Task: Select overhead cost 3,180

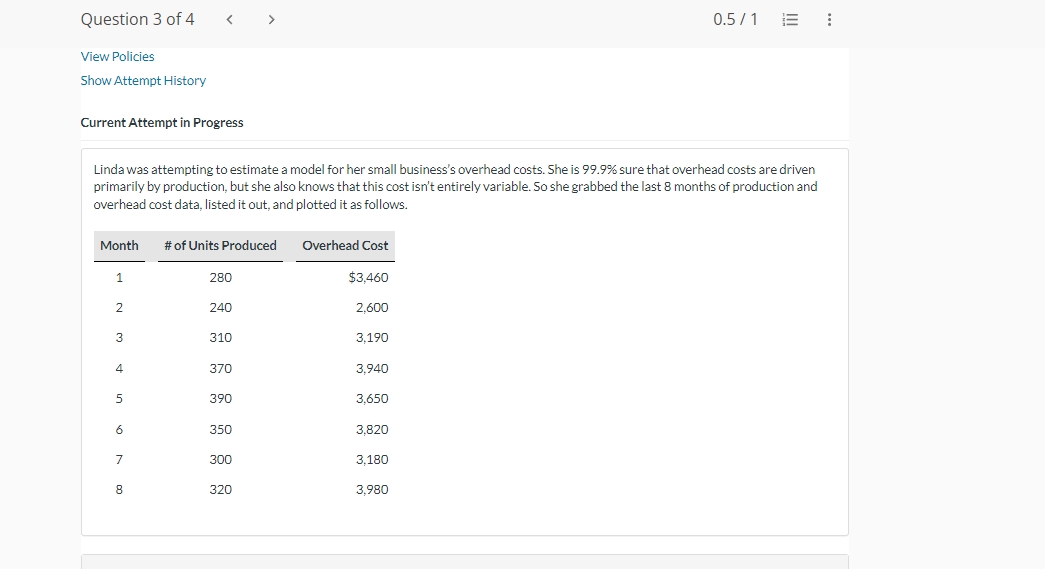Action: 372,460
